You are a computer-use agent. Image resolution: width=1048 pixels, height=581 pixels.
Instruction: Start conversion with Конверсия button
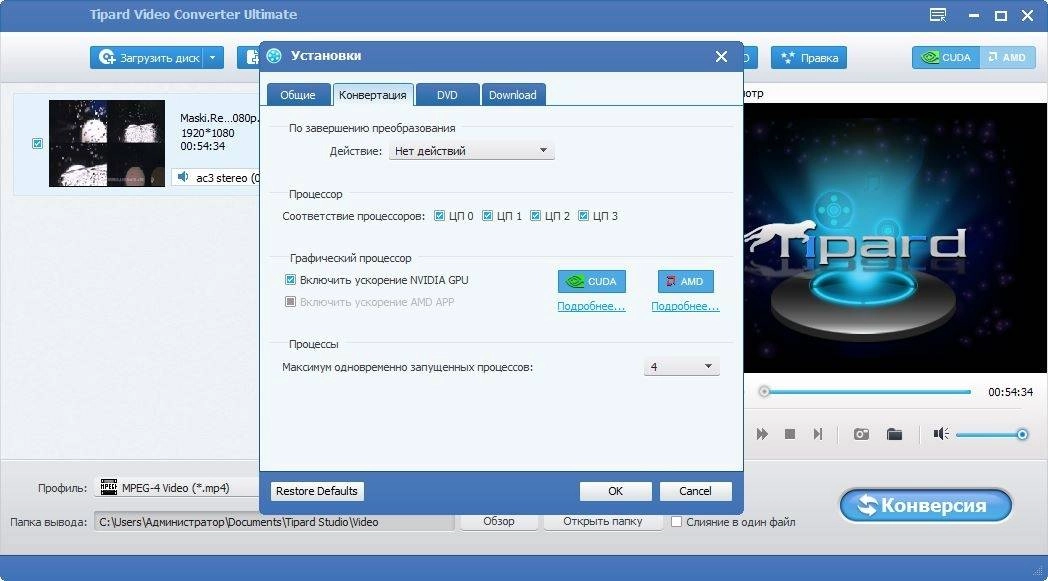pos(926,505)
